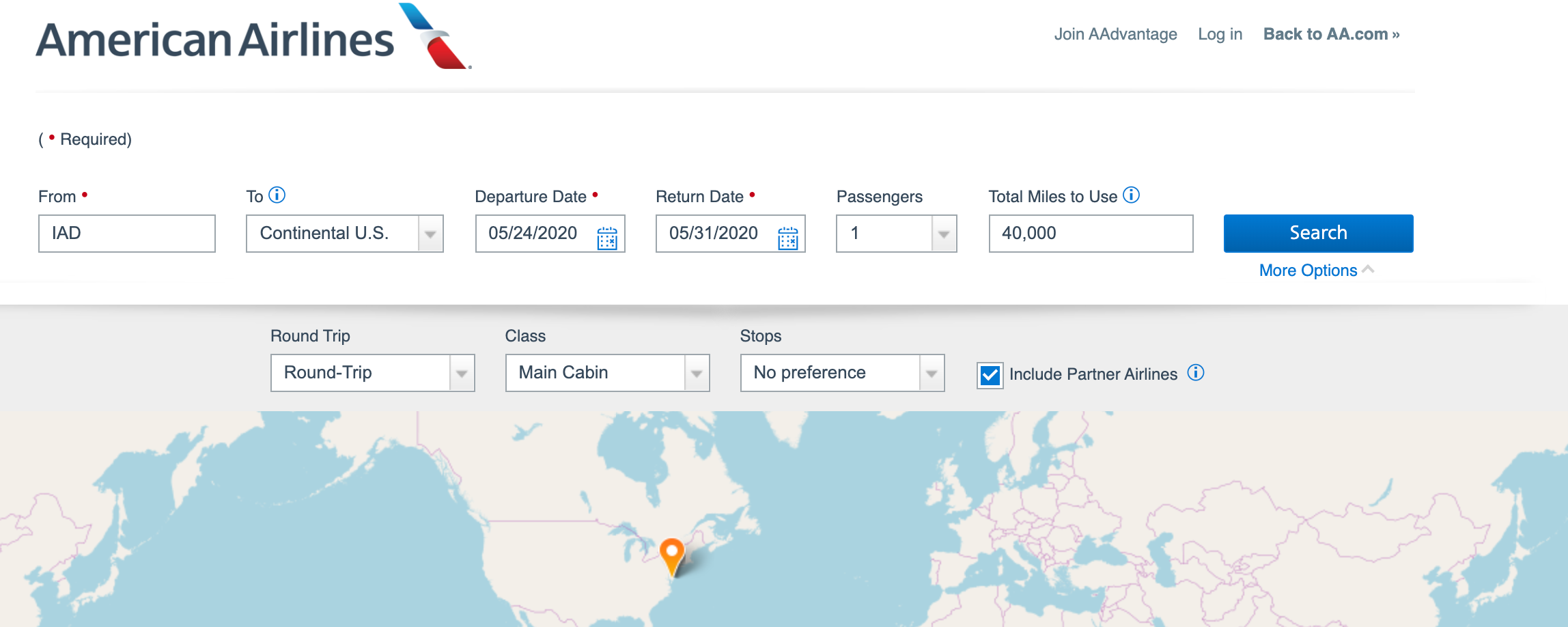Uncheck Include Partner Airlines checkbox
The image size is (1568, 627).
coord(990,375)
